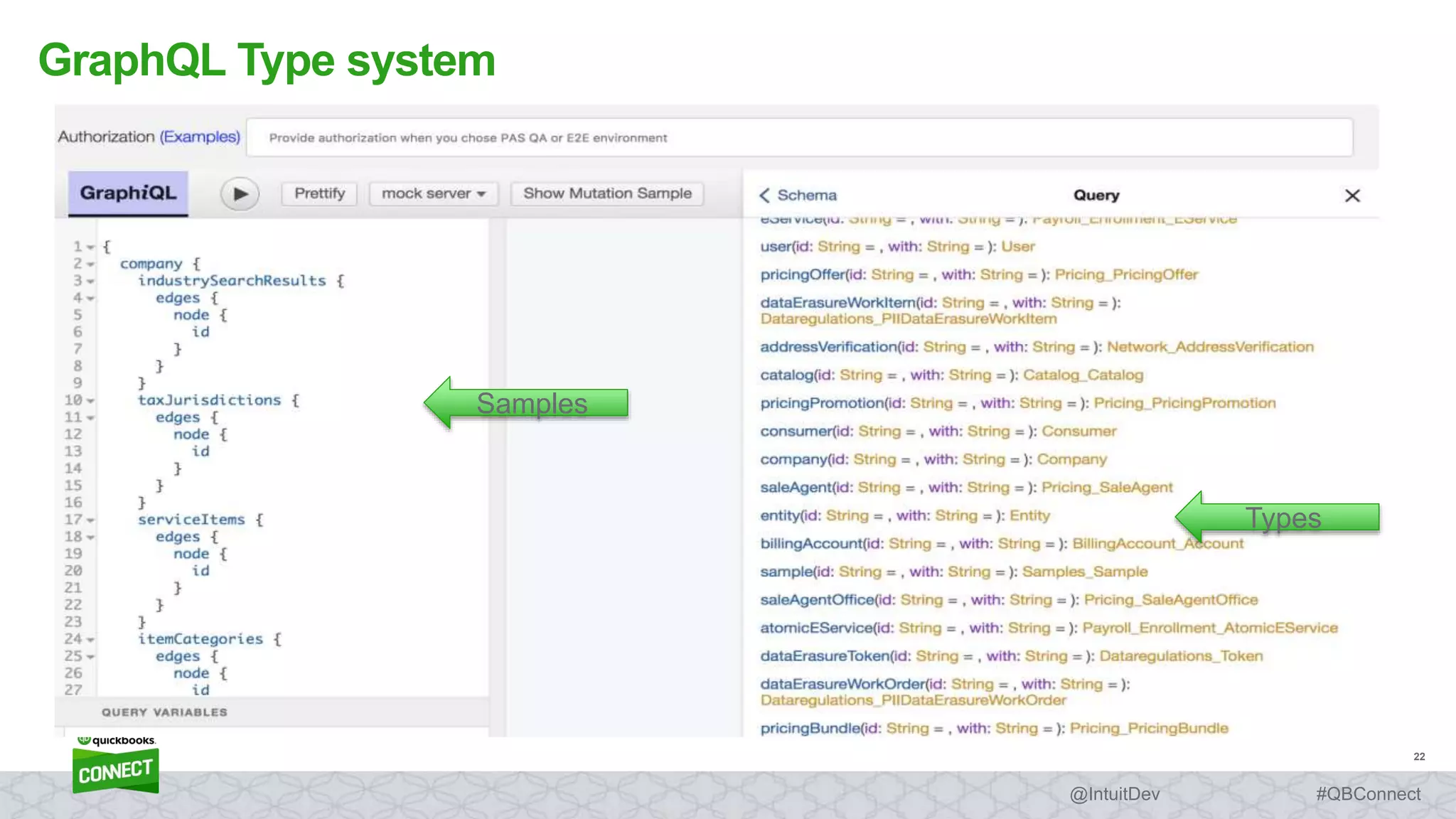Click the QuickBooks Connect logo
This screenshot has width=1456, height=819.
coord(115,764)
